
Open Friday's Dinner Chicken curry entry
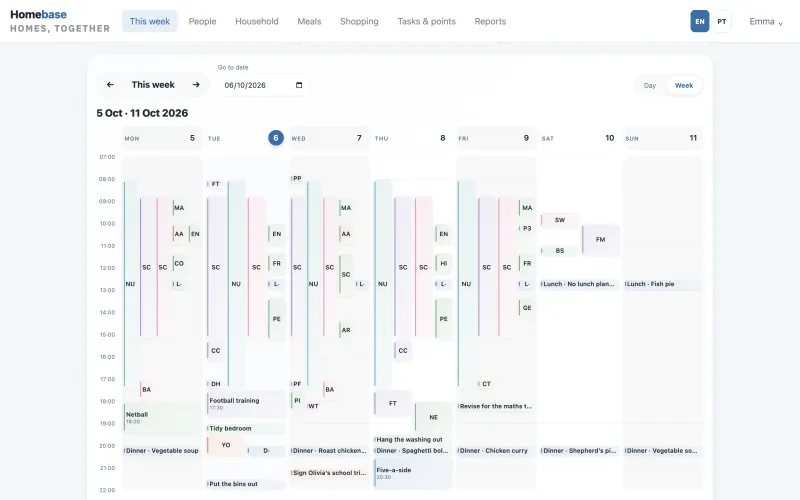[x=496, y=451]
